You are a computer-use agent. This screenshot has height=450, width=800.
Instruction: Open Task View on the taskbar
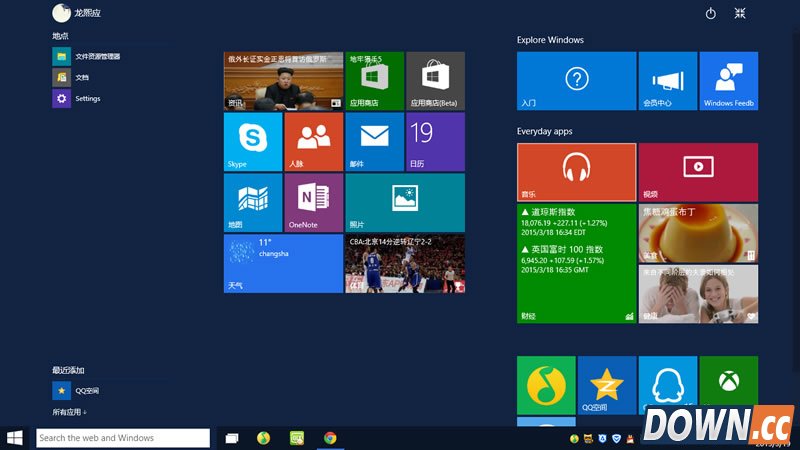[x=232, y=438]
